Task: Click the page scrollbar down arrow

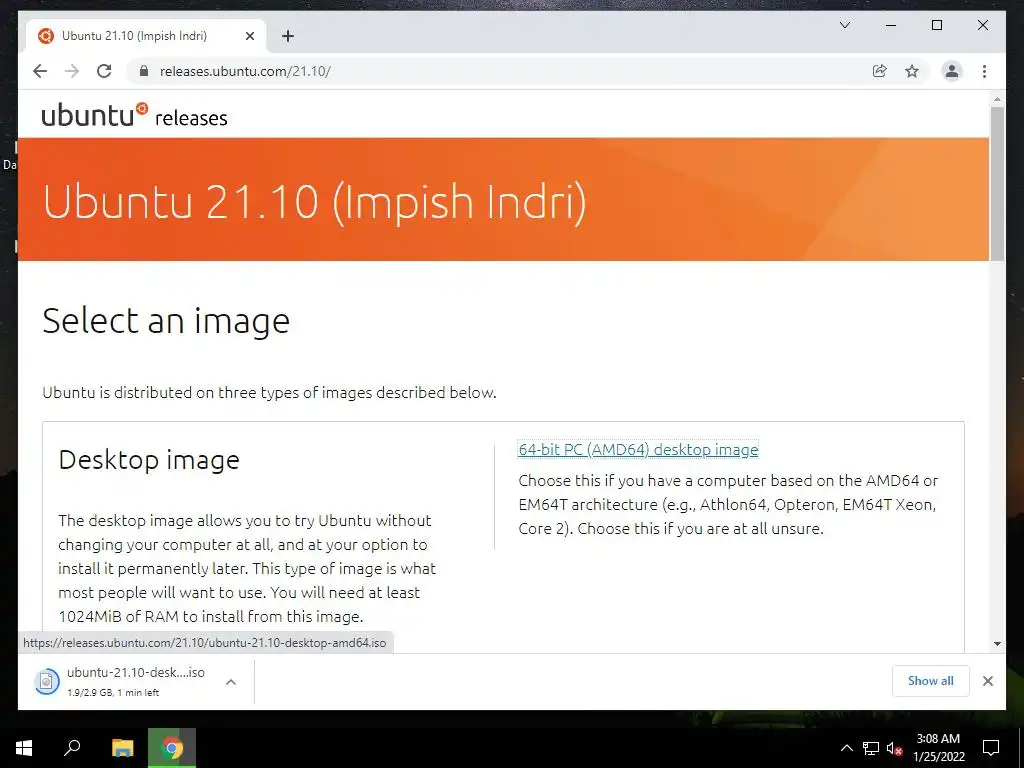Action: [997, 643]
